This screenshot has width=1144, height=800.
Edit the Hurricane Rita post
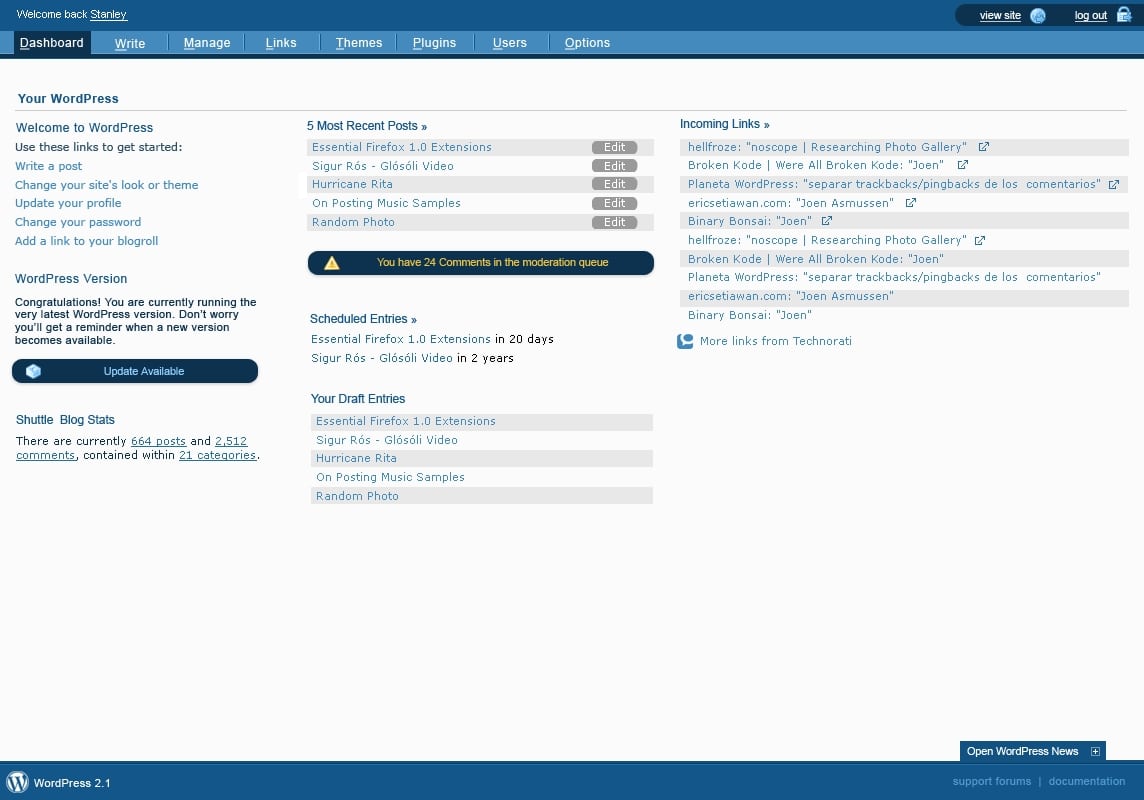(x=614, y=185)
